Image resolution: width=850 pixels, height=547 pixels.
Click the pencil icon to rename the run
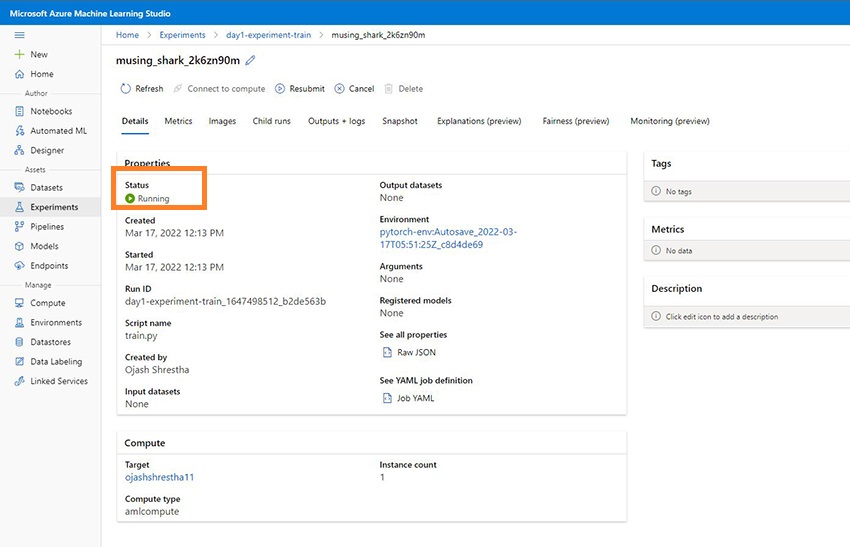[250, 60]
